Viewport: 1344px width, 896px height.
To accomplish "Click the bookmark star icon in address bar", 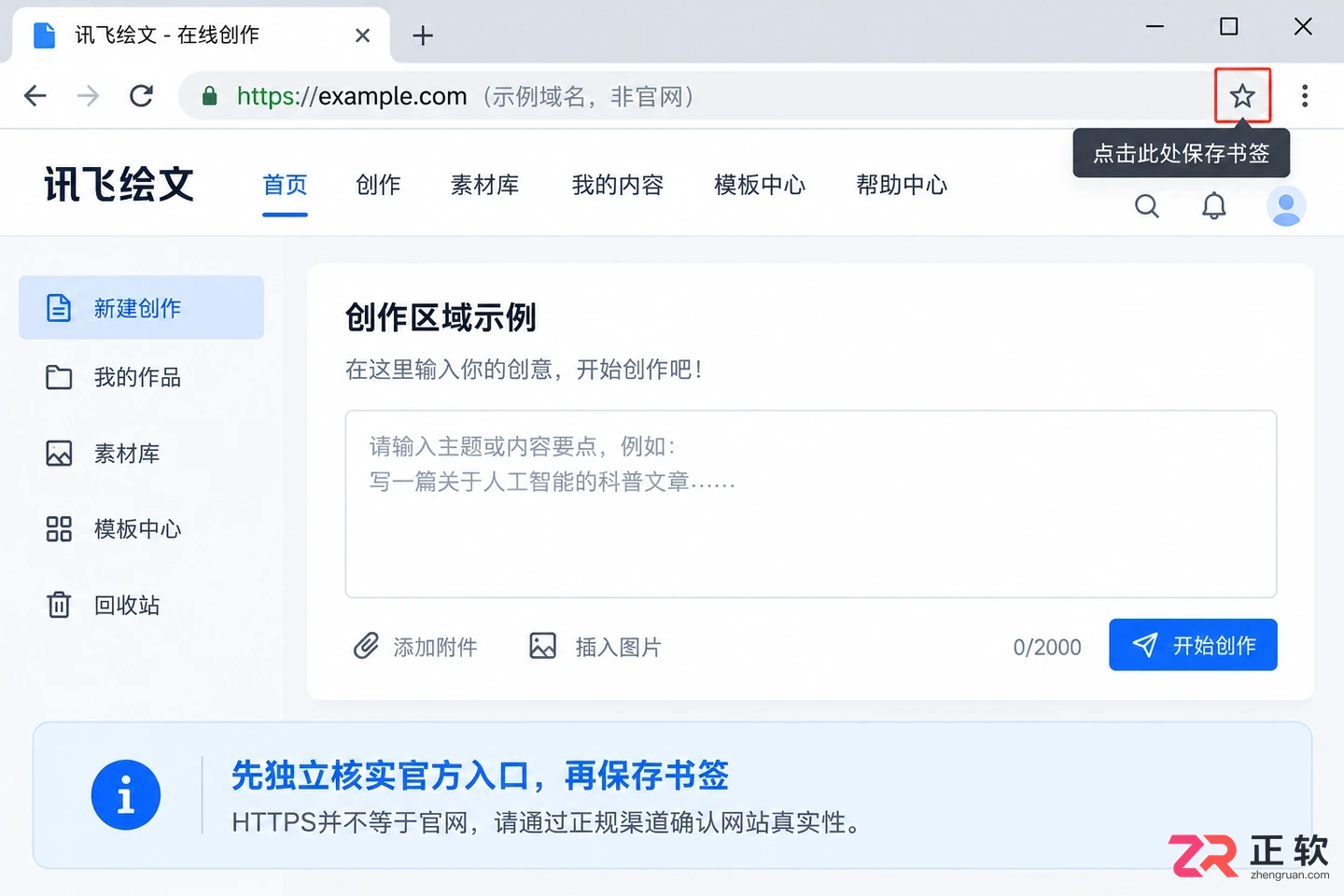I will pos(1242,95).
